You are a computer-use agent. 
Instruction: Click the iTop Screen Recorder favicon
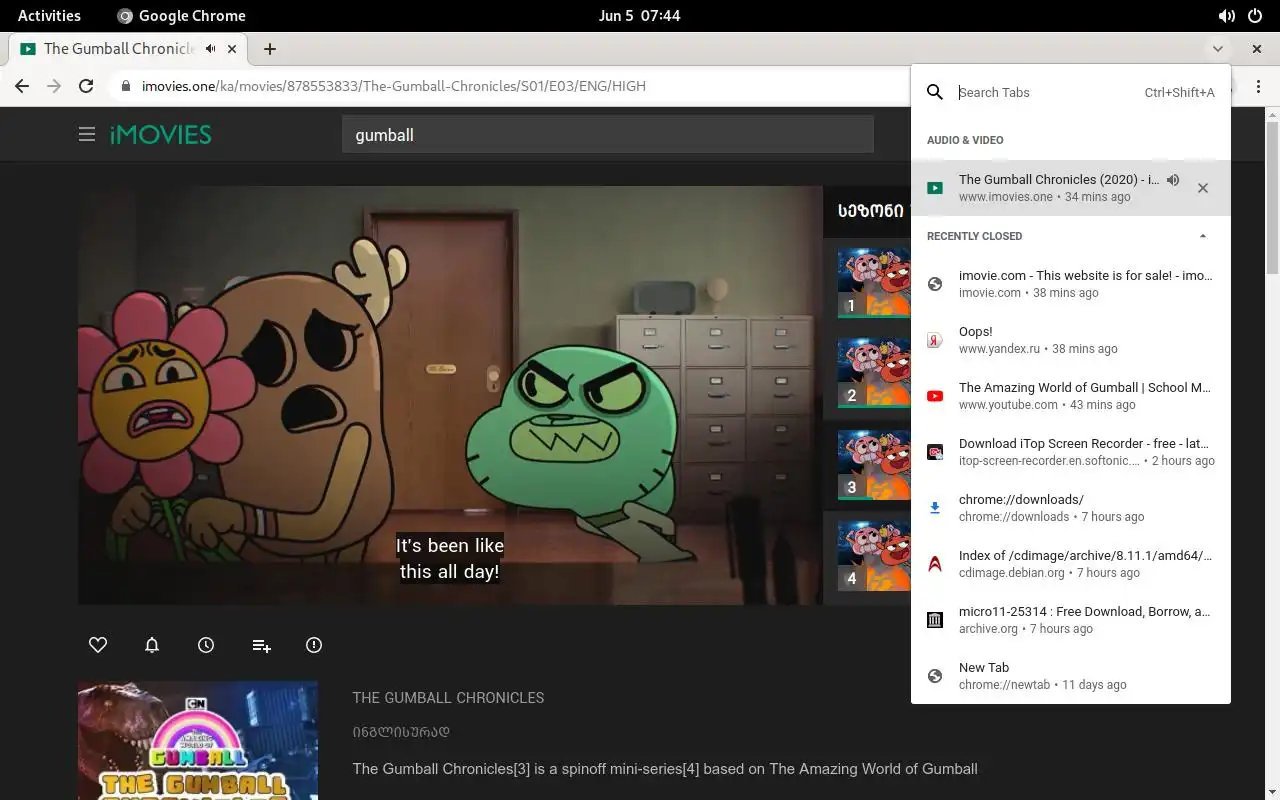935,452
